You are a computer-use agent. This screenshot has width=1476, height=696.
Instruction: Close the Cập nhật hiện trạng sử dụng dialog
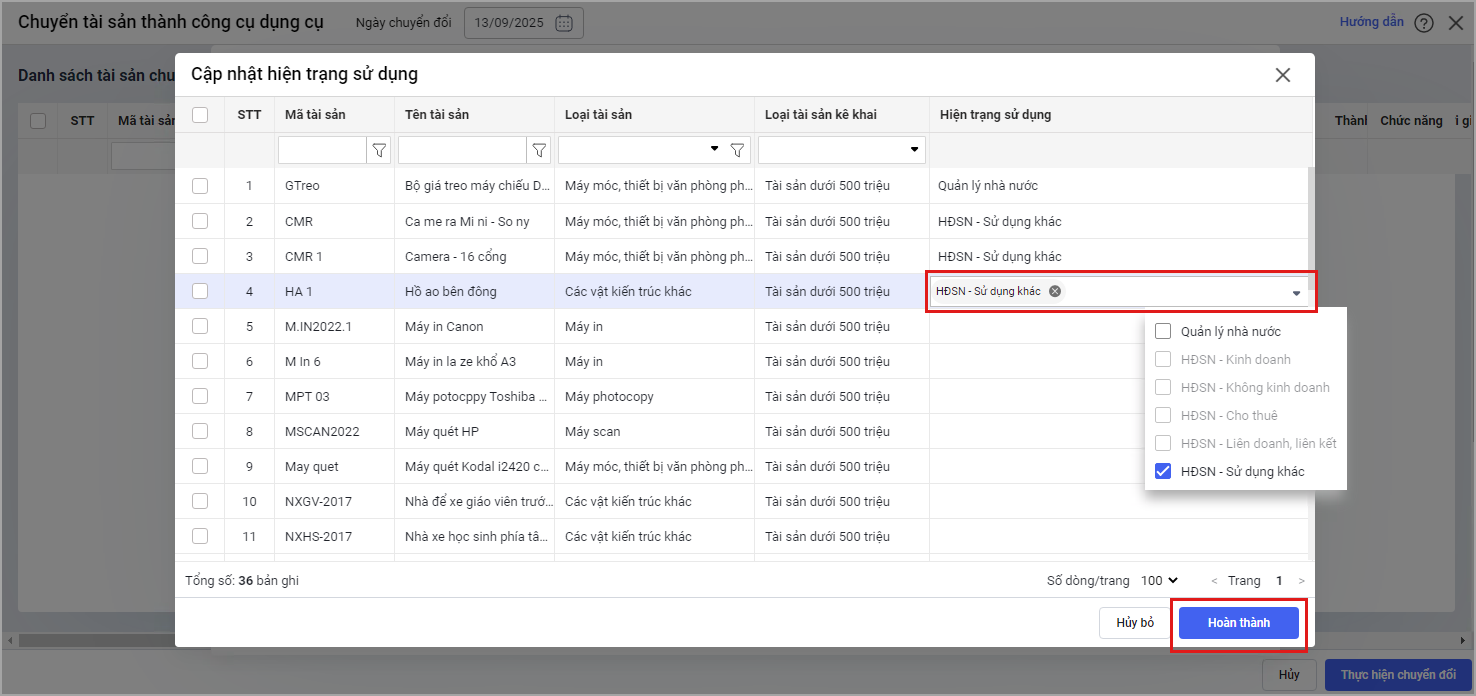[x=1282, y=75]
